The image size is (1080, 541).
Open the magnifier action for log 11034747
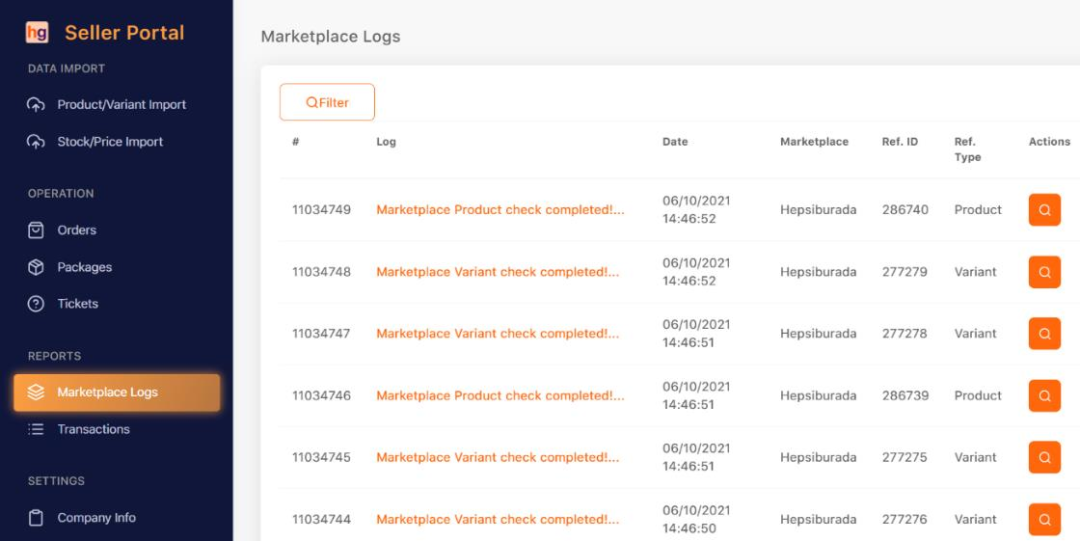pyautogui.click(x=1044, y=334)
